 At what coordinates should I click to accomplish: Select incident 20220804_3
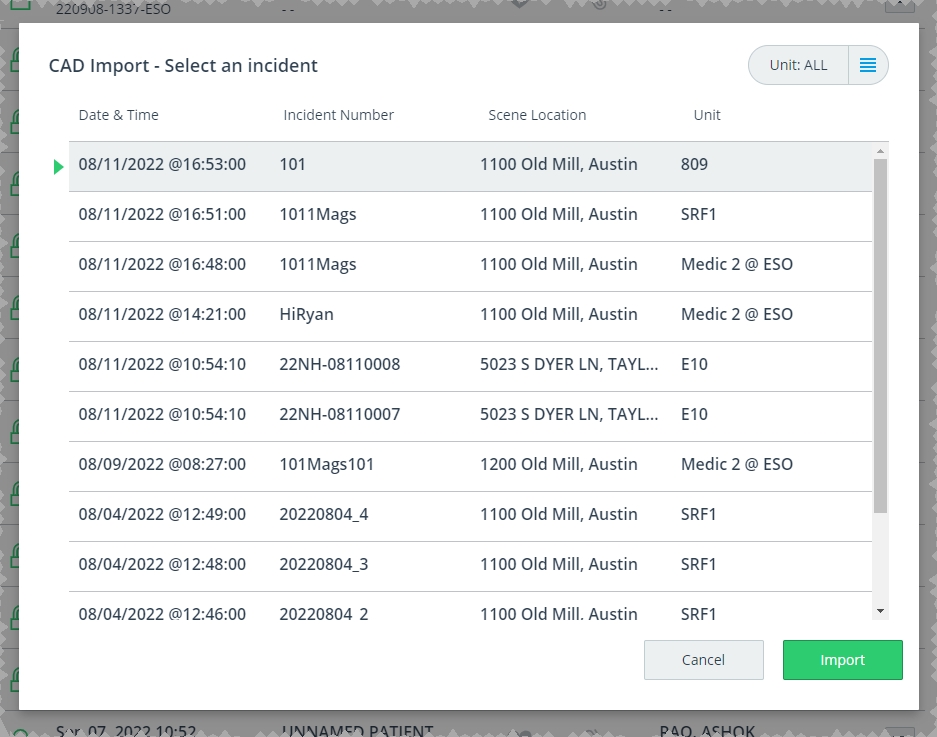point(470,565)
